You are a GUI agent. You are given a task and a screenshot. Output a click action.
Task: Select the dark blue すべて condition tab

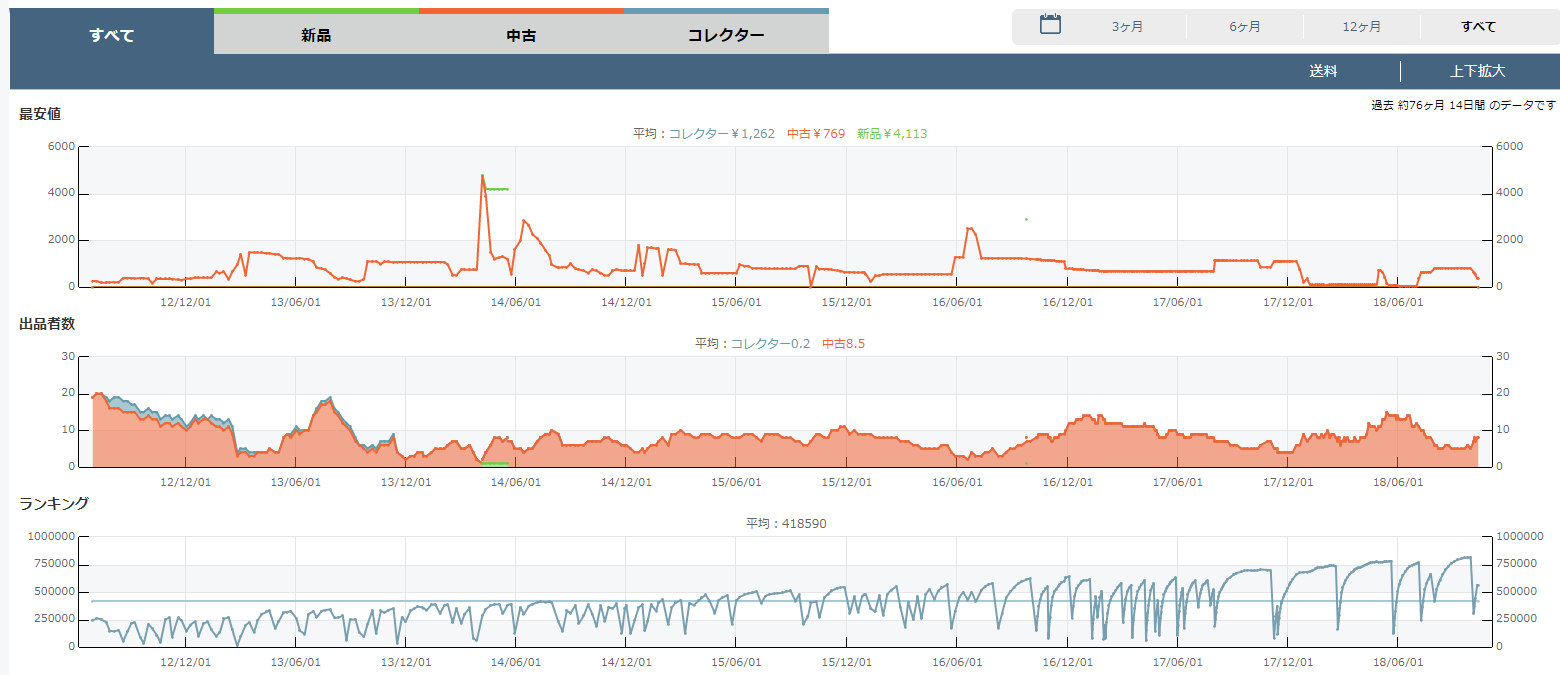[x=111, y=35]
